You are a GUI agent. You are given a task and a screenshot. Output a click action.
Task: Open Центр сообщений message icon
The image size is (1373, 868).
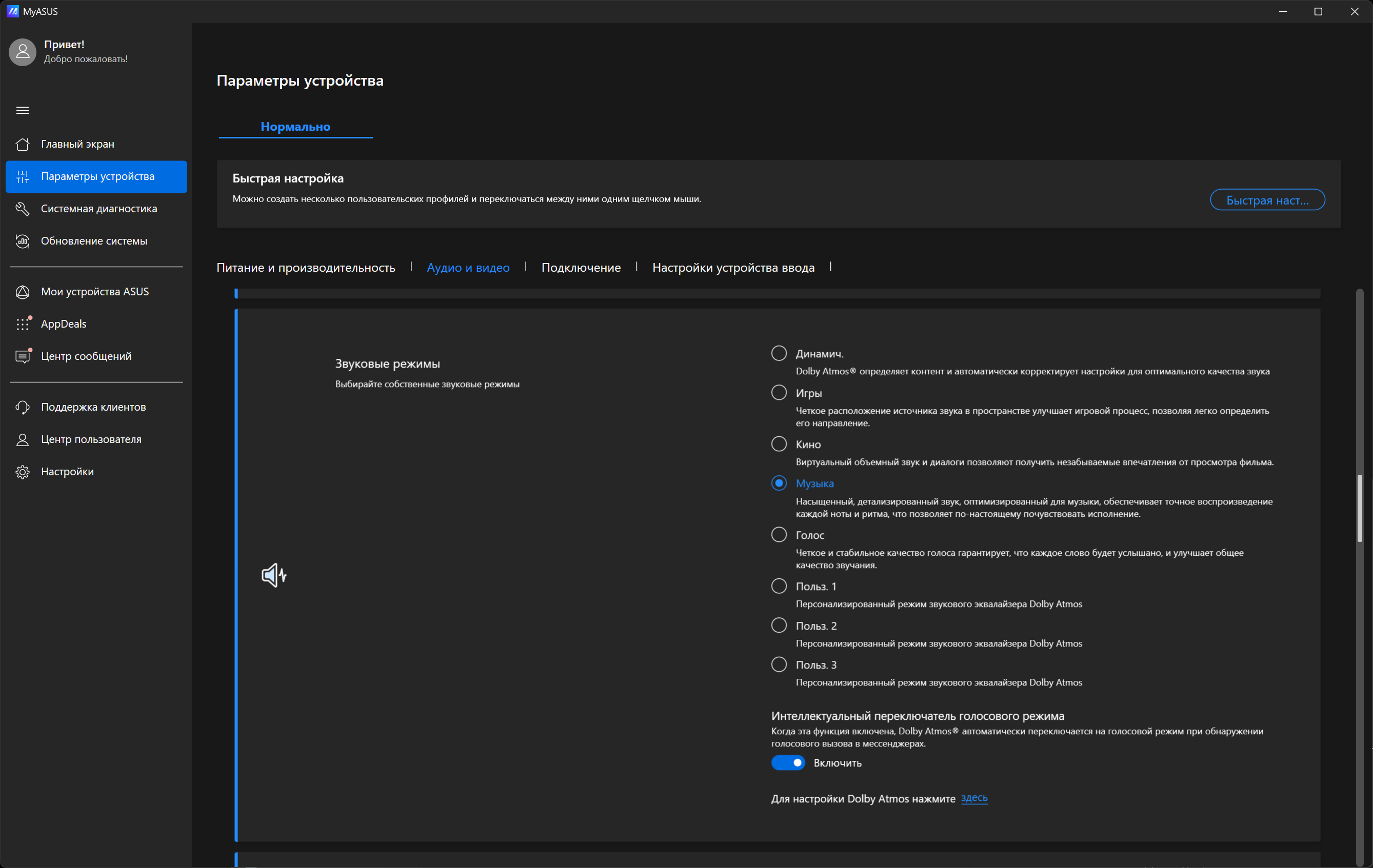pos(22,356)
